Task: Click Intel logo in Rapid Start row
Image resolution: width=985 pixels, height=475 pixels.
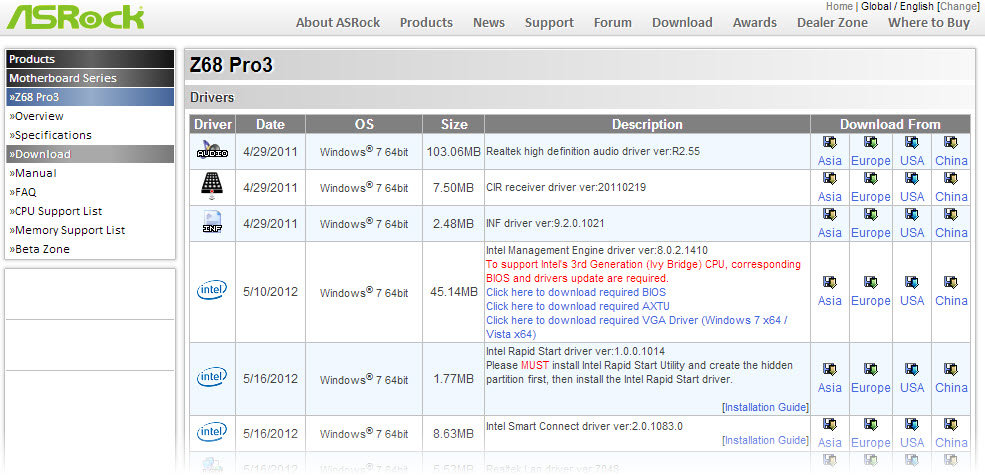Action: click(212, 378)
